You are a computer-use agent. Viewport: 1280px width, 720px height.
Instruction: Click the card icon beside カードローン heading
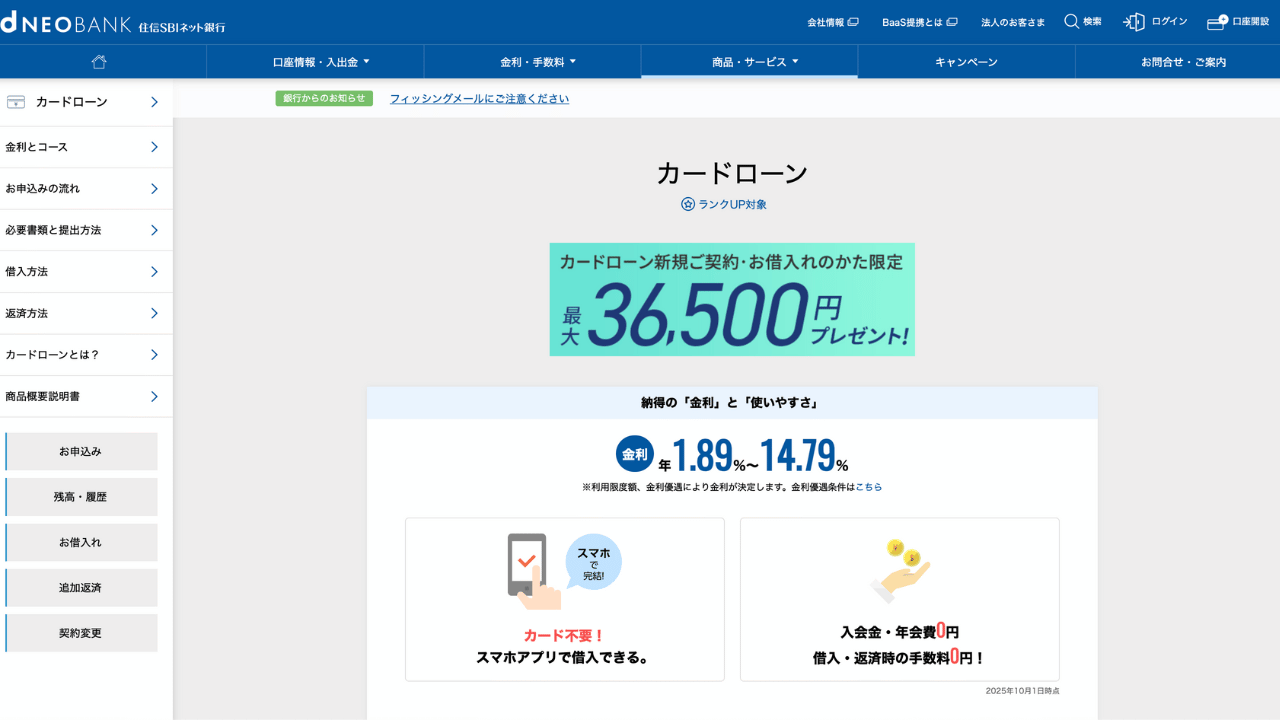click(x=14, y=101)
